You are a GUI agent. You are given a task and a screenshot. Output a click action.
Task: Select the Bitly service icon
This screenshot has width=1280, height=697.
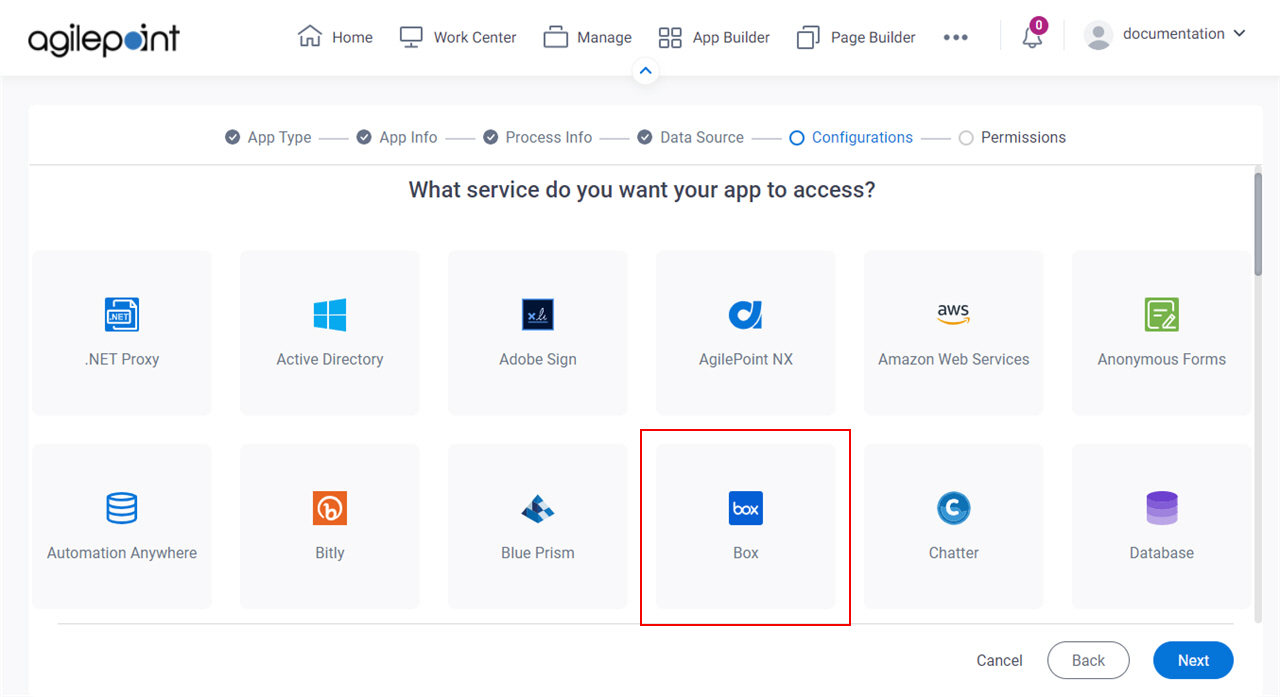330,508
